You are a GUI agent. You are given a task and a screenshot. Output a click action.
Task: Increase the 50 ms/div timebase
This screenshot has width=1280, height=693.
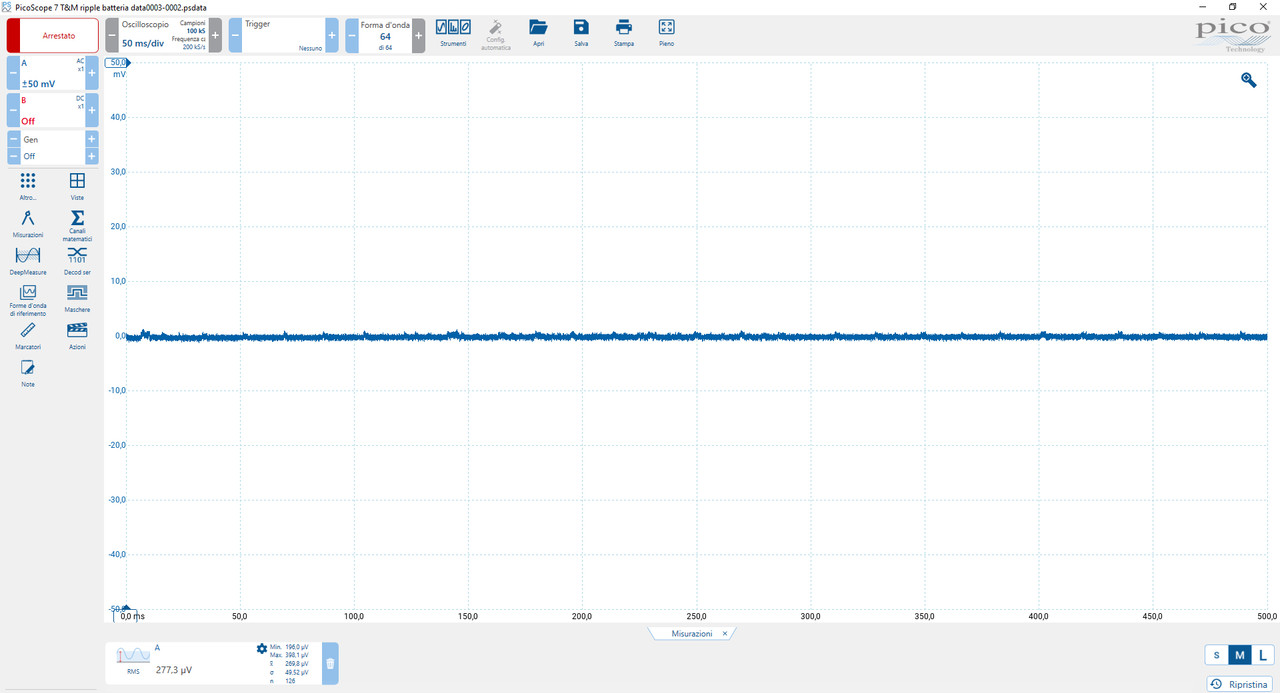tap(215, 35)
